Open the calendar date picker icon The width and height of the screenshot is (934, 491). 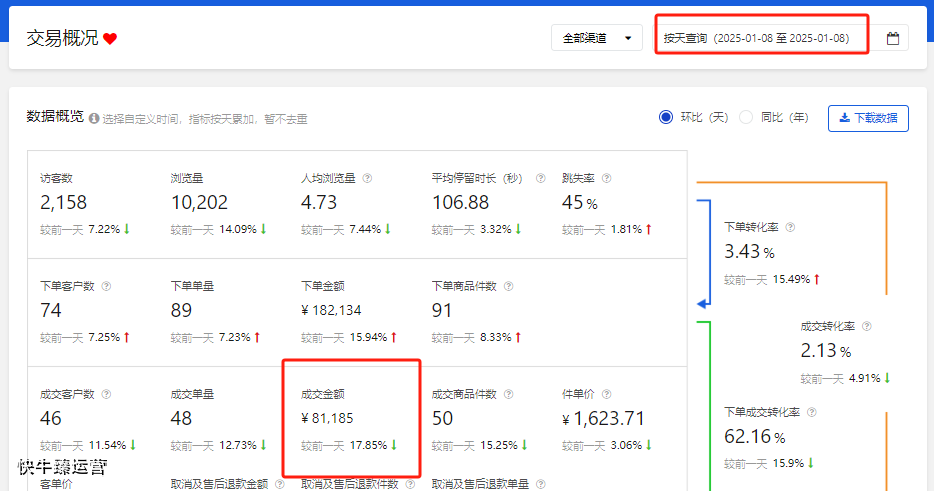pyautogui.click(x=892, y=38)
